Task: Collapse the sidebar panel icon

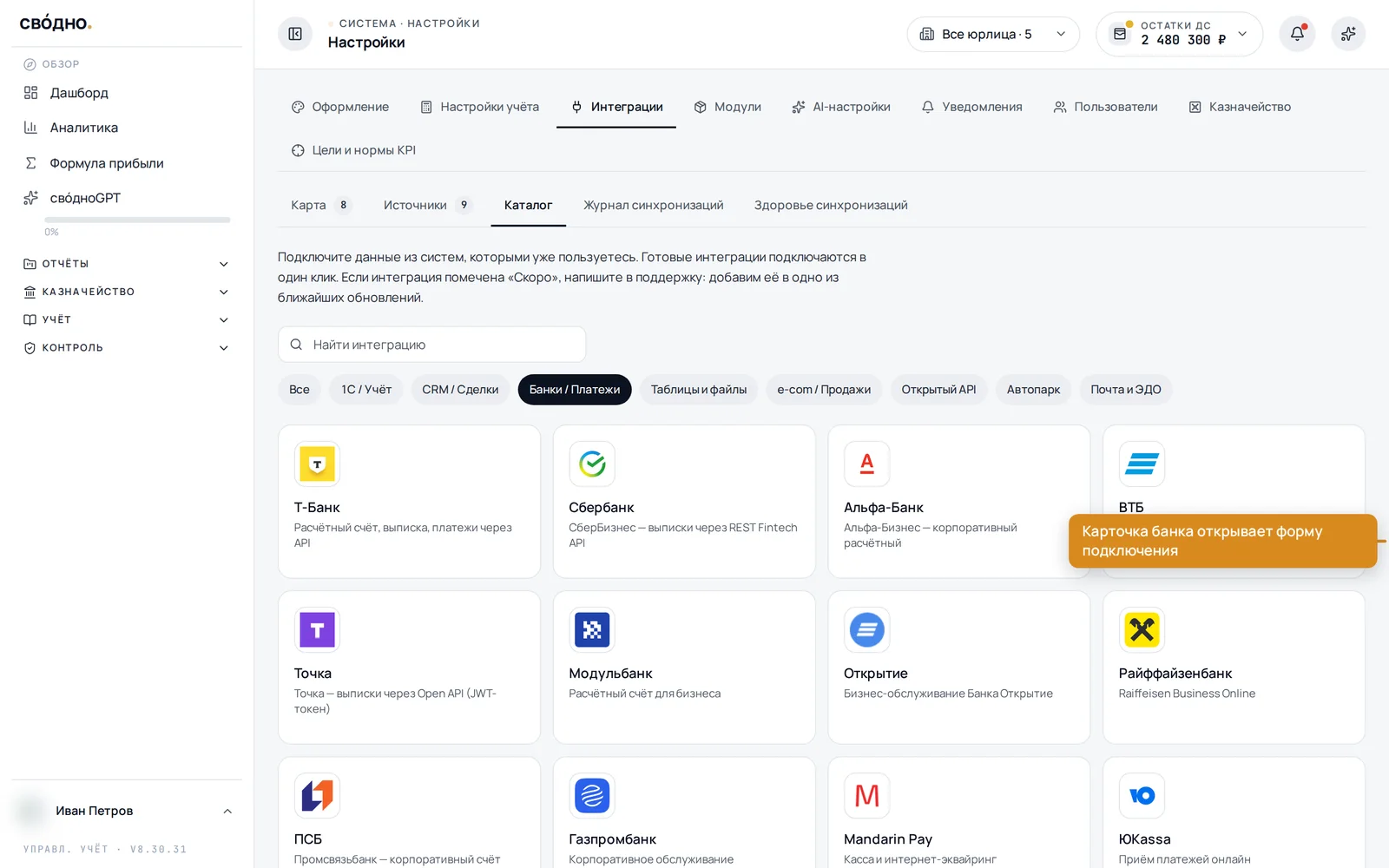Action: click(295, 34)
